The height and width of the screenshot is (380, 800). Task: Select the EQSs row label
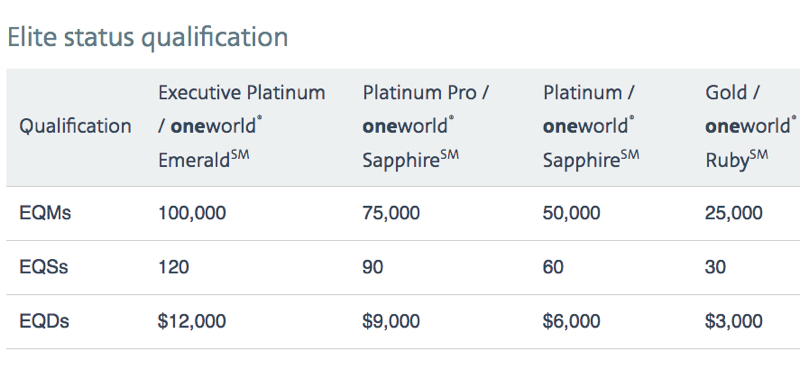coord(43,267)
